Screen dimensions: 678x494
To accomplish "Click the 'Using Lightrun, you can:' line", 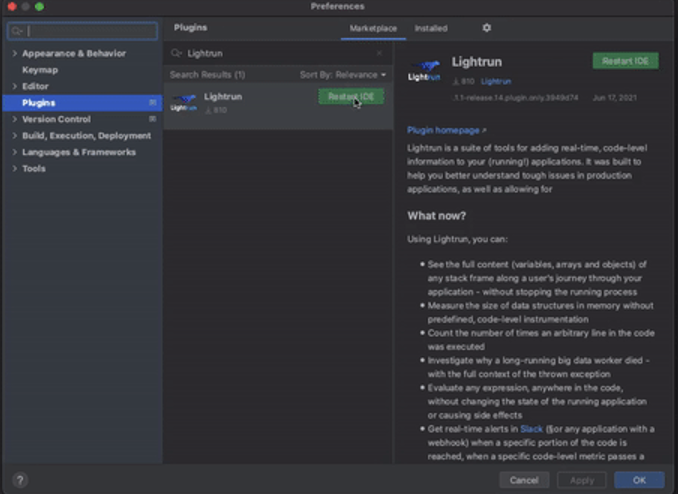I will tap(457, 239).
